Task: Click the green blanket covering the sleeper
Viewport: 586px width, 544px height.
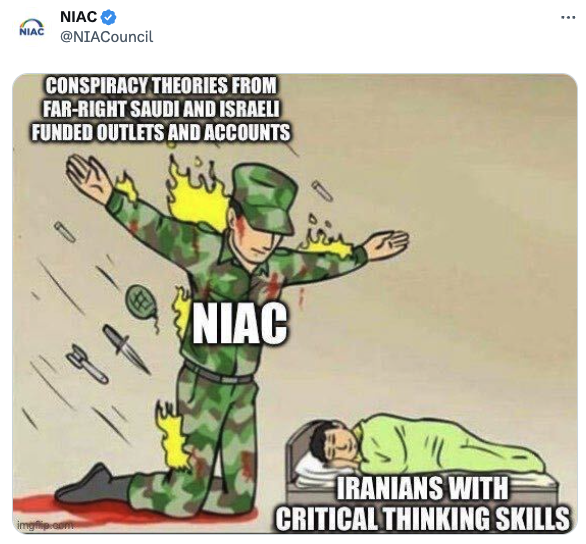Action: pyautogui.click(x=448, y=446)
